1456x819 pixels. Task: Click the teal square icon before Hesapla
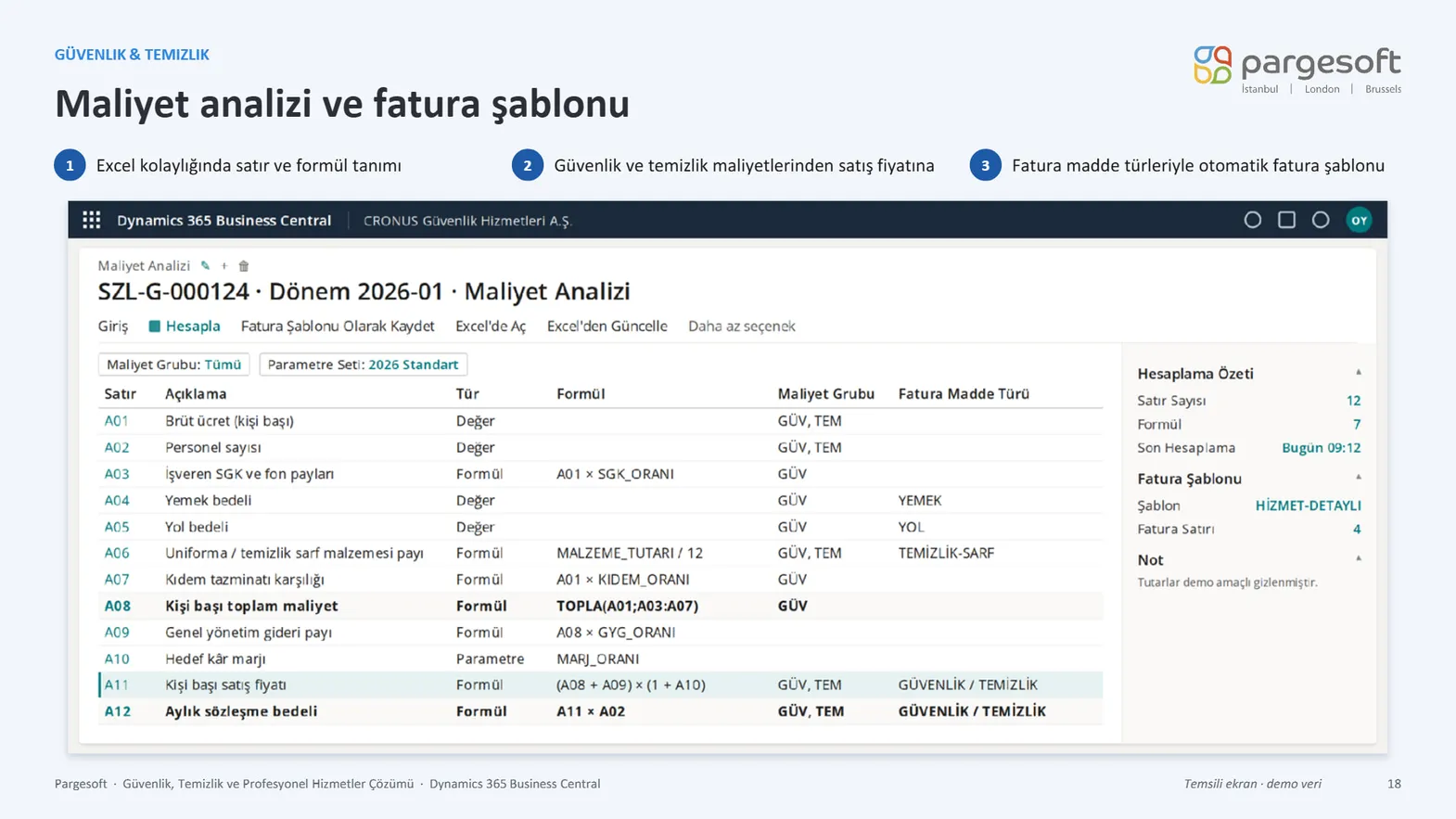click(155, 326)
